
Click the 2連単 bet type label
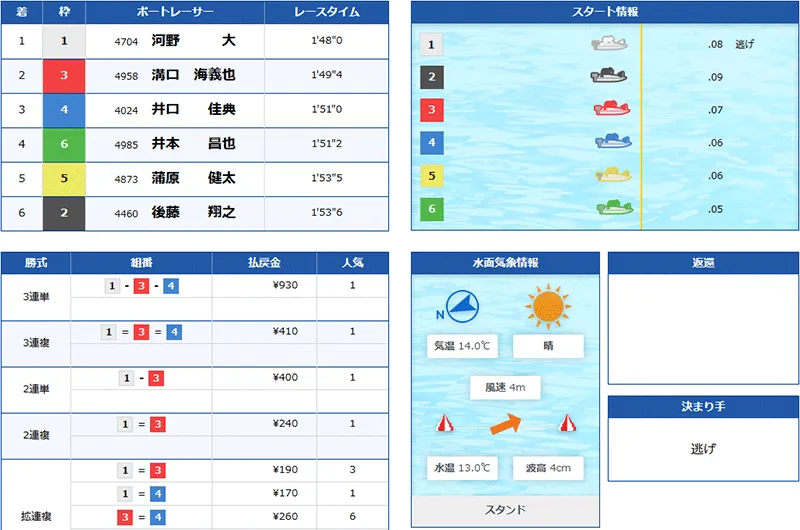click(36, 389)
